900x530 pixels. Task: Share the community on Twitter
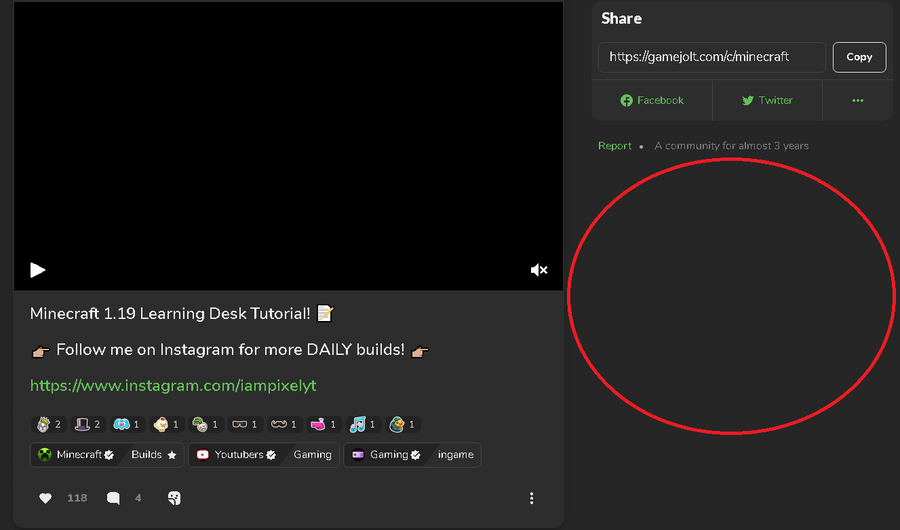coord(767,100)
